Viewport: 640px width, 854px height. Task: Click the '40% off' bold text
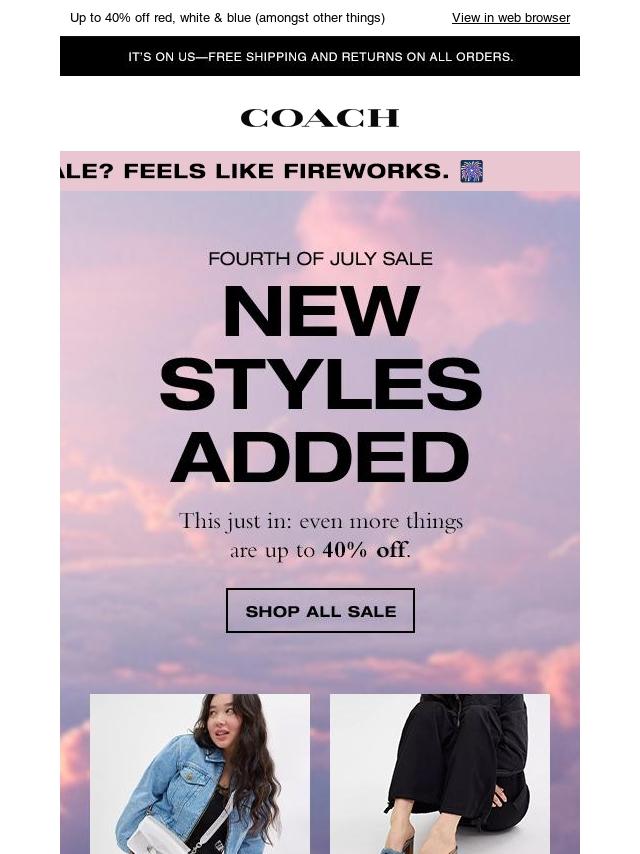(364, 550)
